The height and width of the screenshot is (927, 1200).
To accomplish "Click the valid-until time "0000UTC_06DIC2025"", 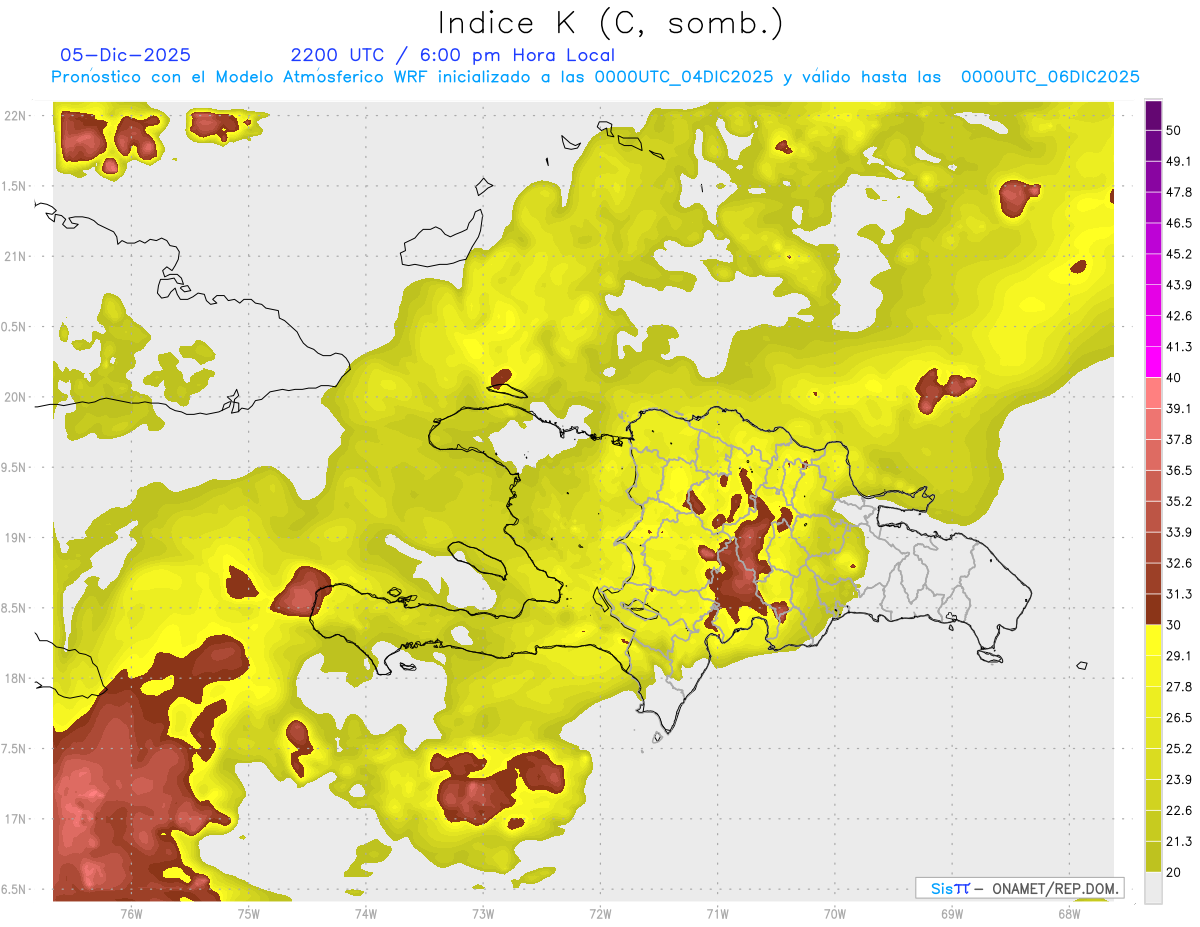I will pos(1050,77).
